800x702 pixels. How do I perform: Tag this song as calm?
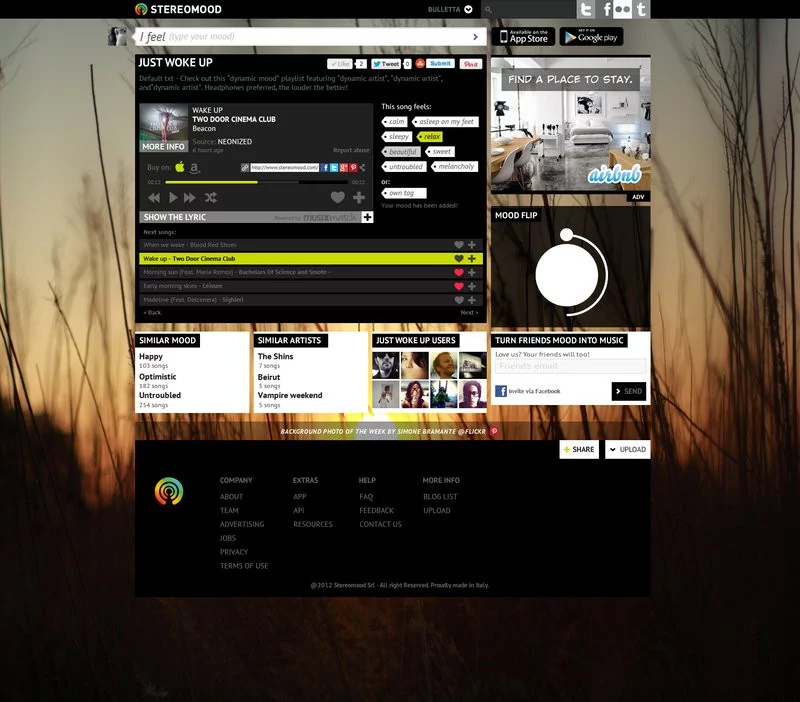click(x=394, y=122)
